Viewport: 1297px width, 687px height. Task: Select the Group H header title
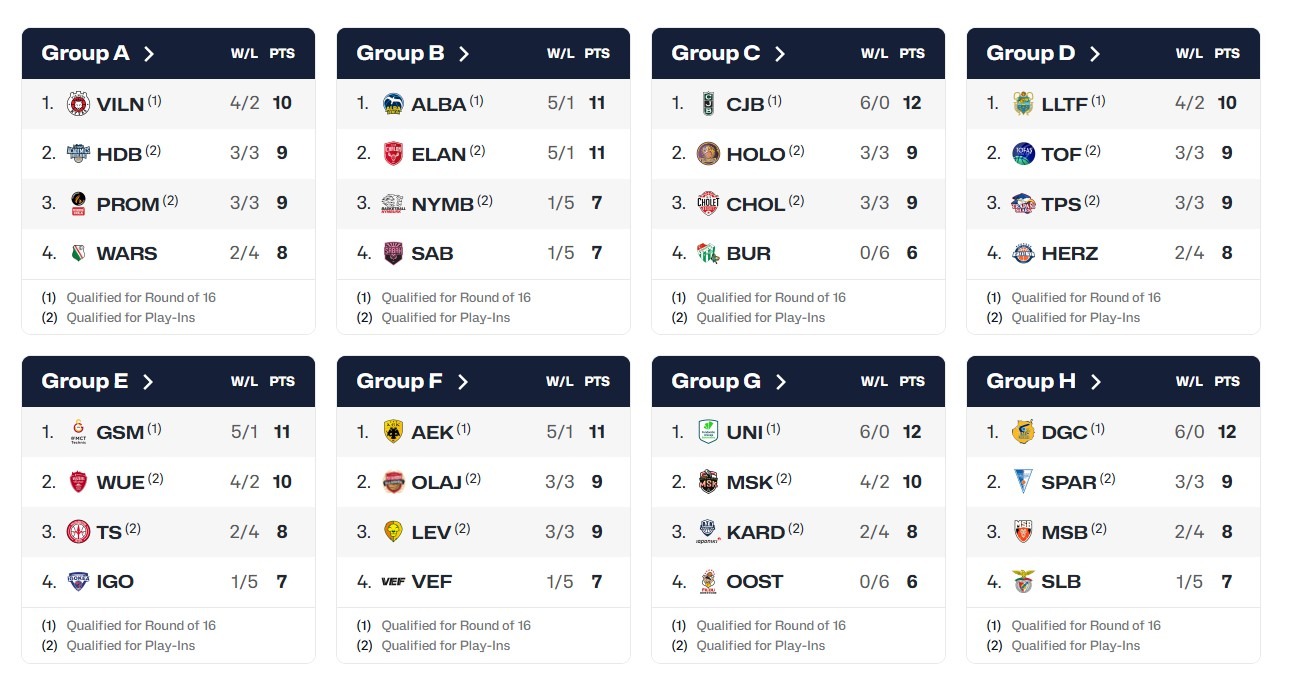point(1031,382)
